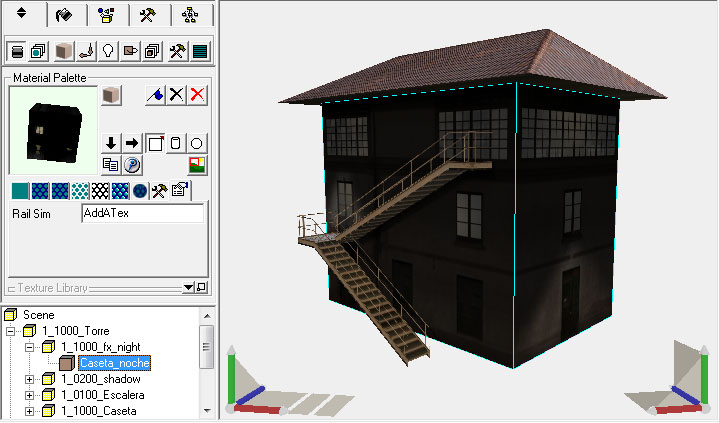
Task: Click the black X icon in Material Palette
Action: tap(176, 94)
